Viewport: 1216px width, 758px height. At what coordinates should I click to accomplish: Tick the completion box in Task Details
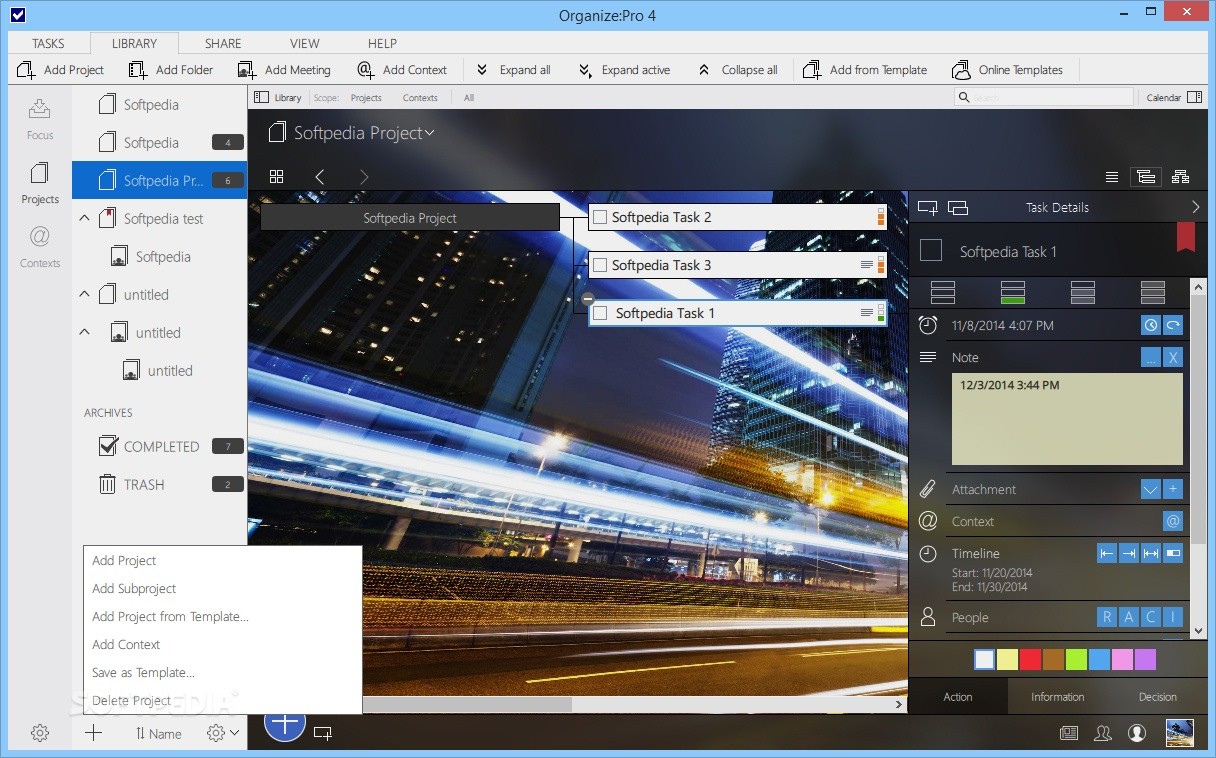click(x=931, y=250)
